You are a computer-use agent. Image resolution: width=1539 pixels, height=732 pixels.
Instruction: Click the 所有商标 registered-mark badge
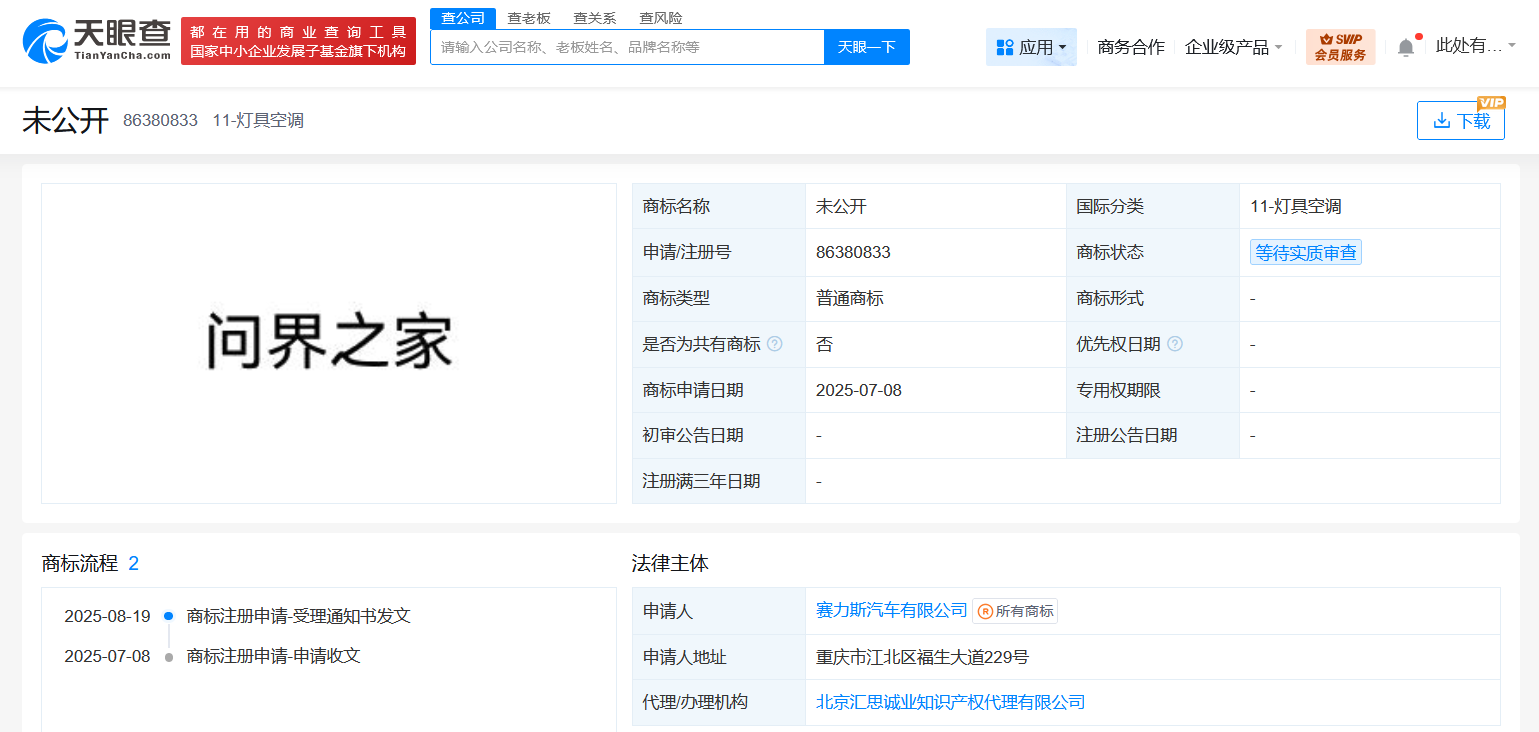[x=1015, y=611]
